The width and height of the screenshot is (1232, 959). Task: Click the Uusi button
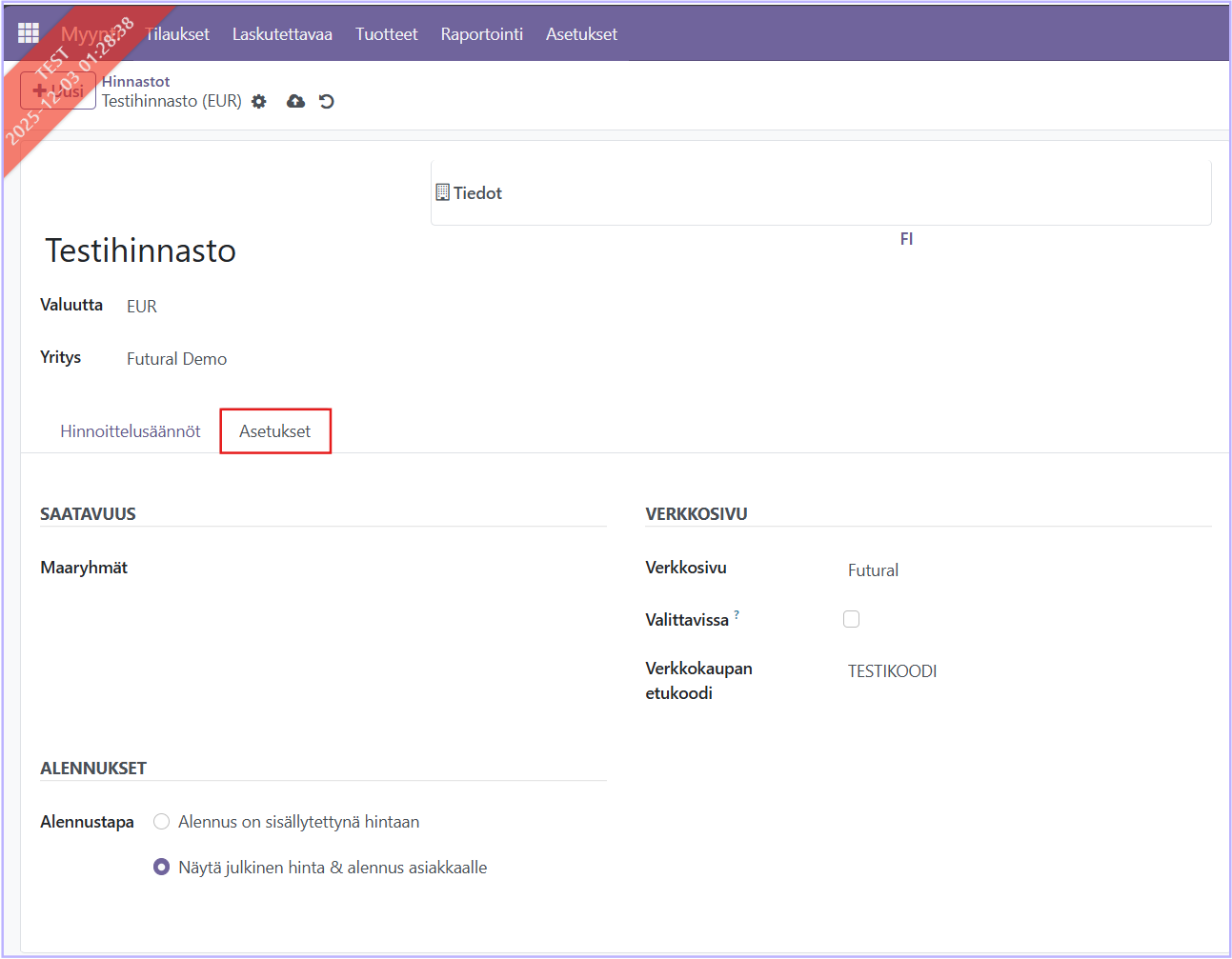pos(58,91)
